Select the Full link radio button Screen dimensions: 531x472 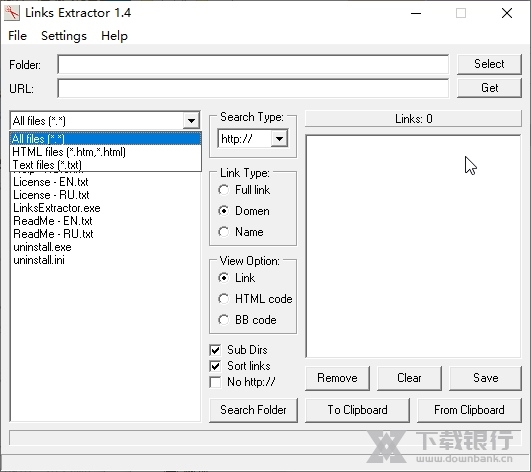pyautogui.click(x=244, y=190)
